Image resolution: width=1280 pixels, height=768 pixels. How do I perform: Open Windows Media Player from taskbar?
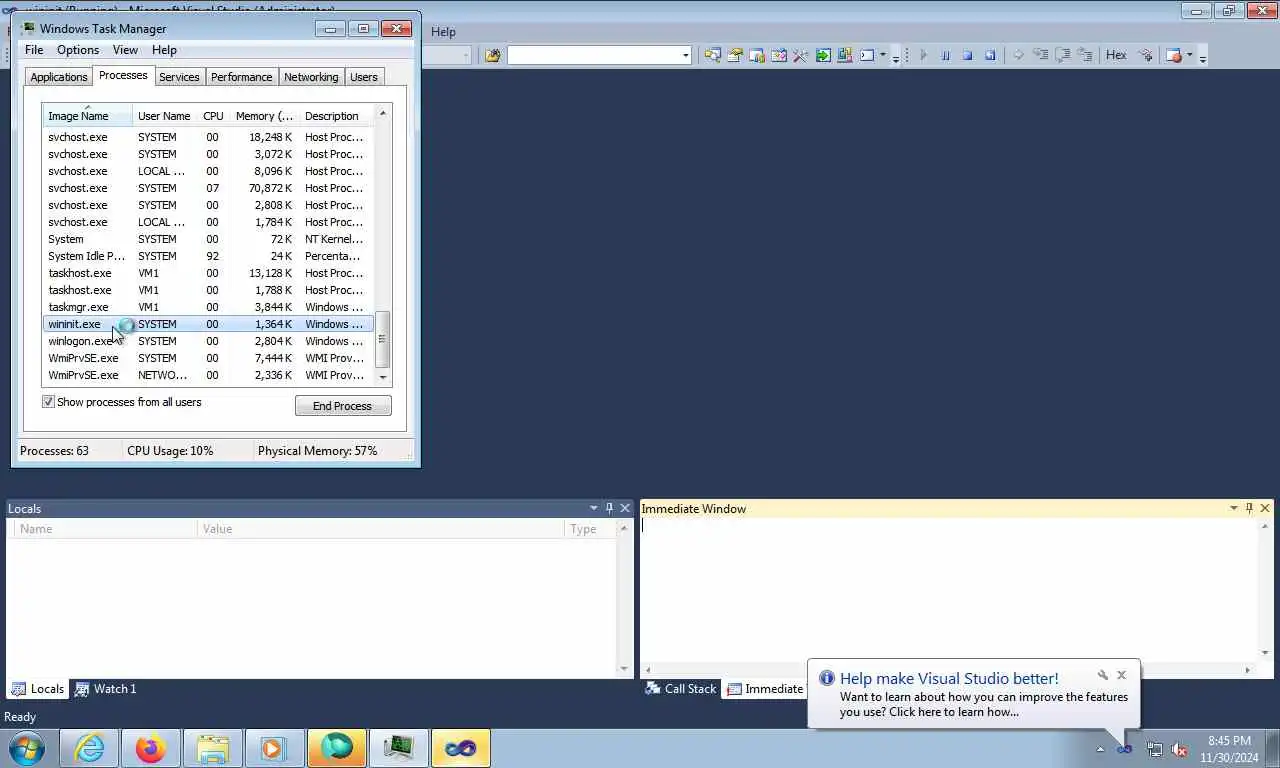click(275, 748)
